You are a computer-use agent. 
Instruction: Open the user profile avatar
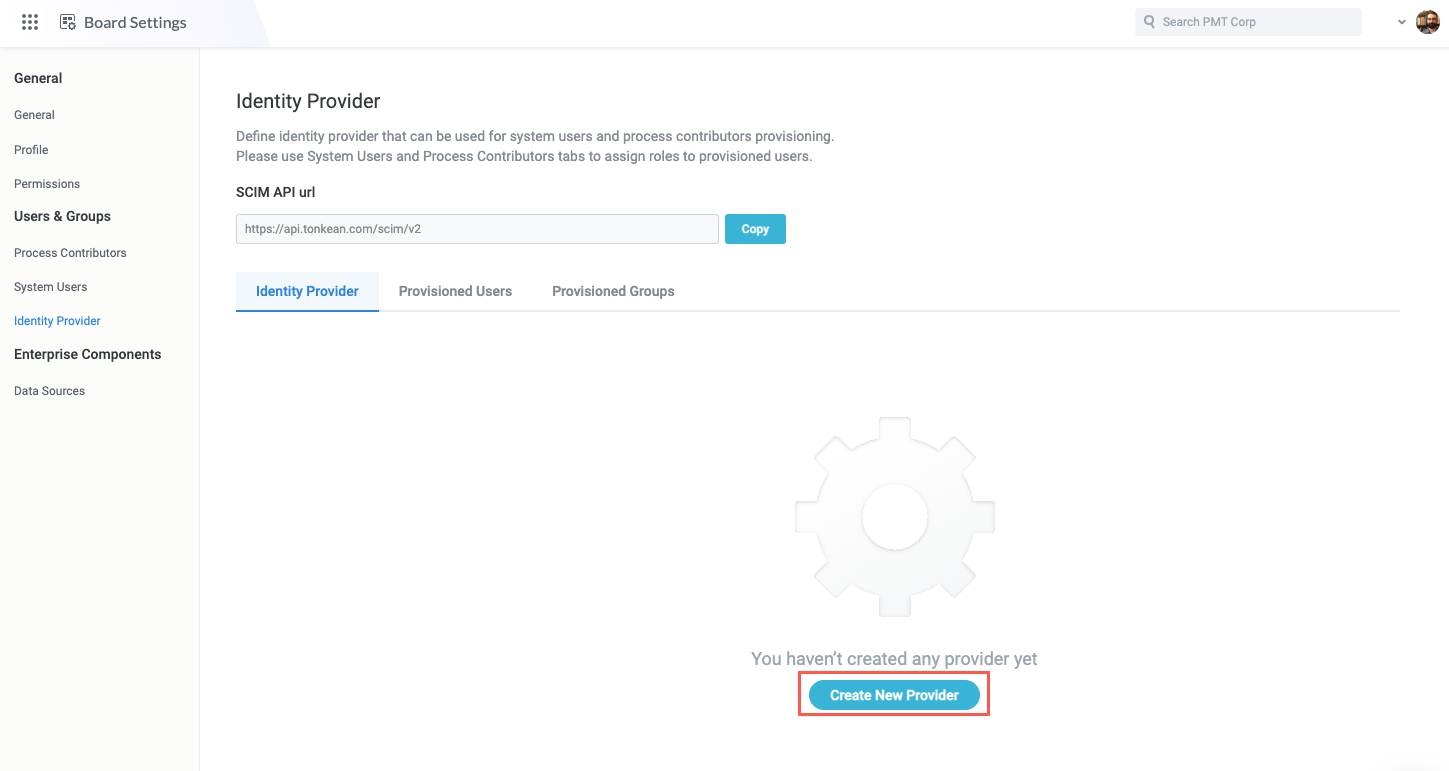1427,21
